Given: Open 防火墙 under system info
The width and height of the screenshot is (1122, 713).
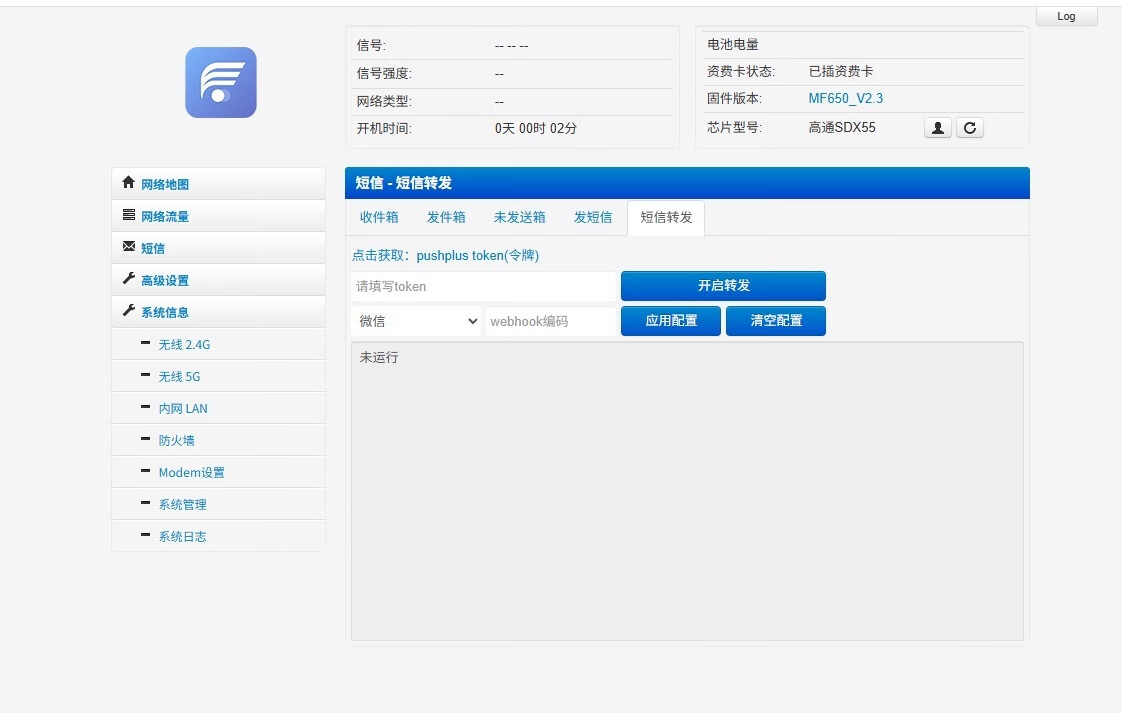Looking at the screenshot, I should click(176, 440).
